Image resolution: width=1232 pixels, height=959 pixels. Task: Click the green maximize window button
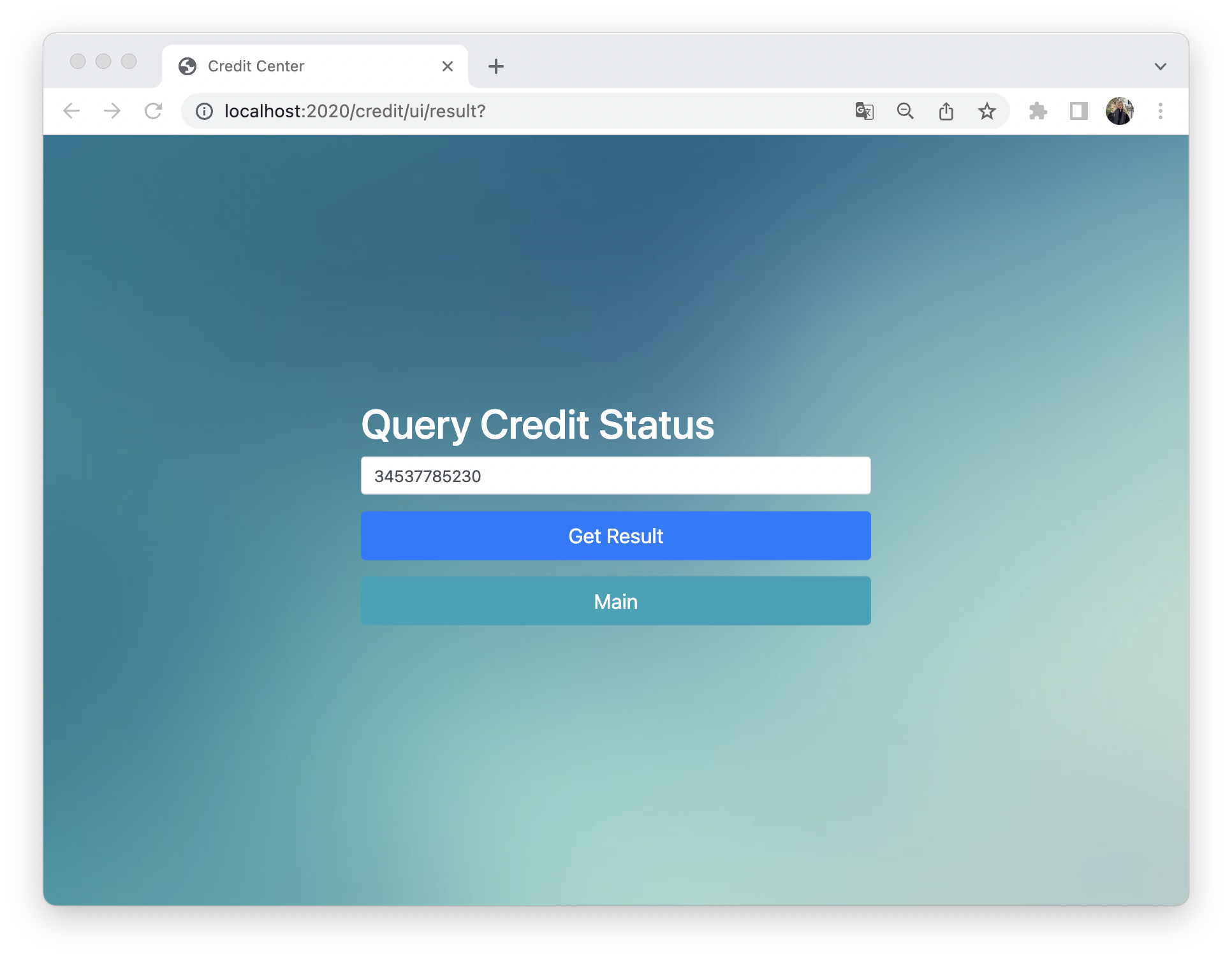point(129,61)
